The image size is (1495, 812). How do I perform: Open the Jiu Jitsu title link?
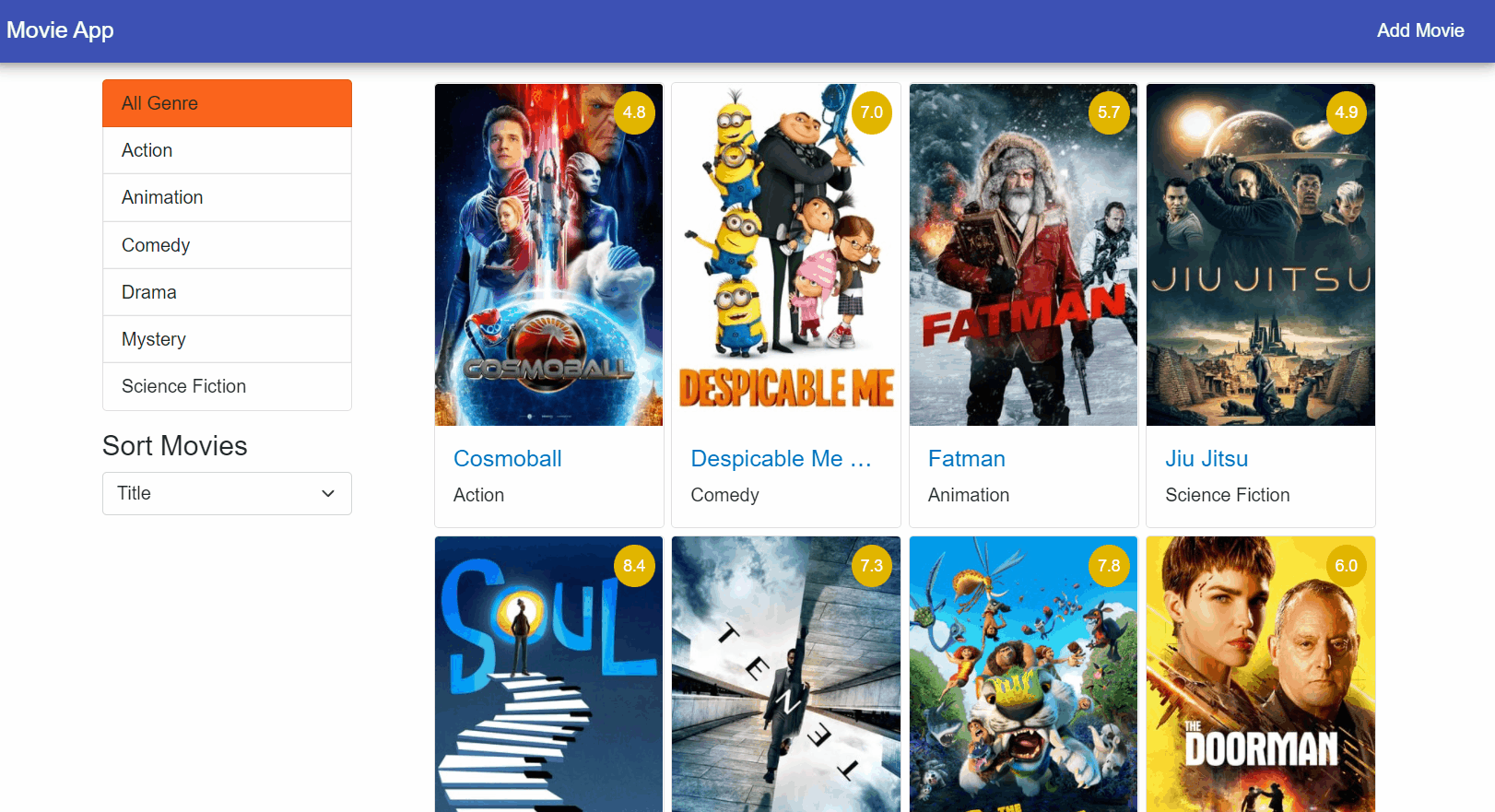(x=1207, y=459)
